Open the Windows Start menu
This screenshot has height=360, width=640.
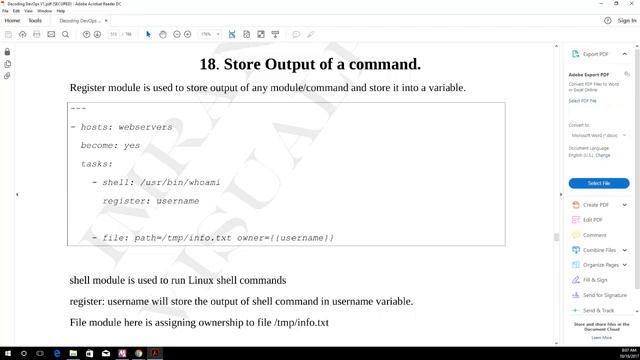tap(7, 353)
